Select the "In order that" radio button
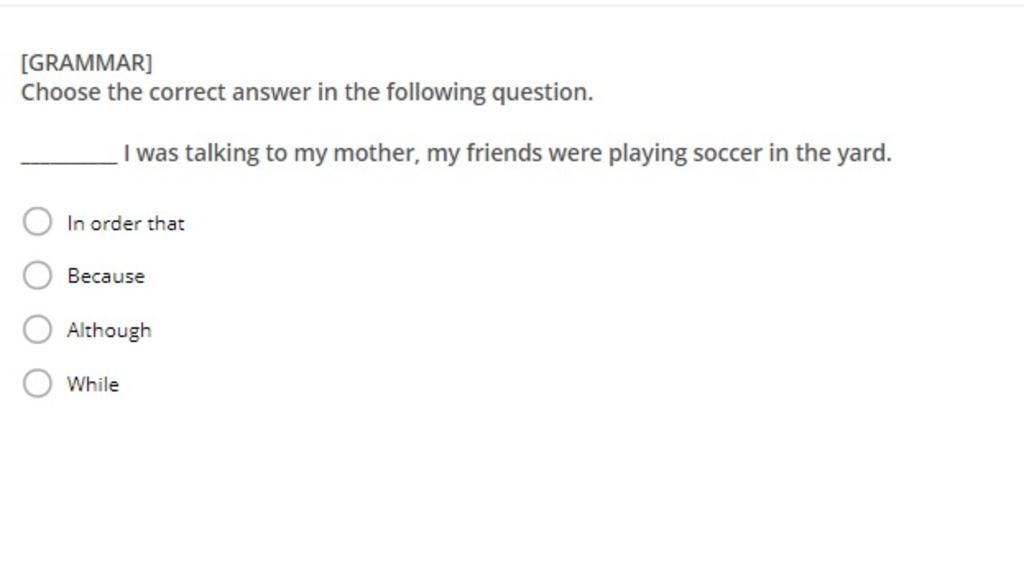 click(x=37, y=222)
